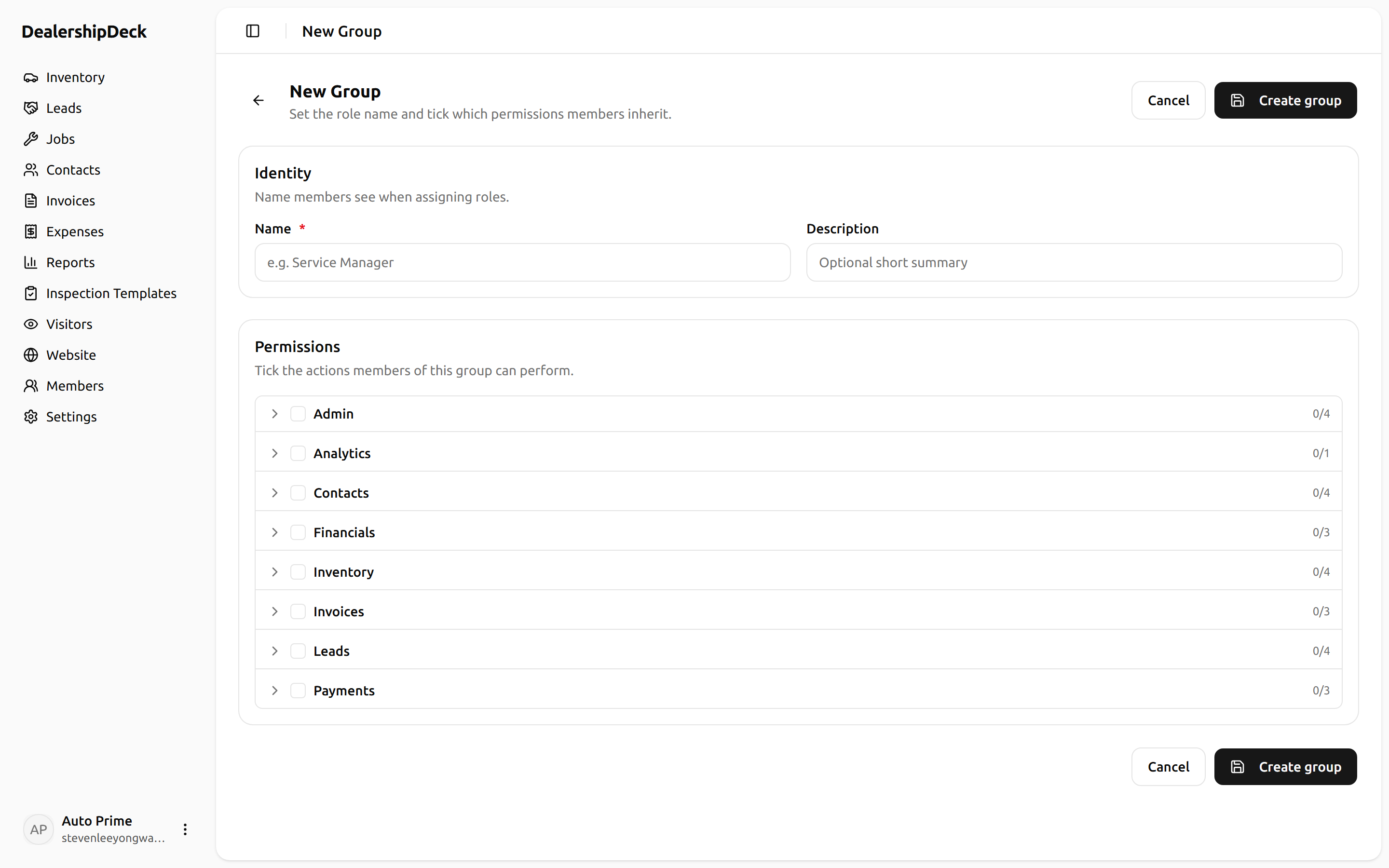Click the Leads permission group label
This screenshot has width=1389, height=868.
coord(331,651)
